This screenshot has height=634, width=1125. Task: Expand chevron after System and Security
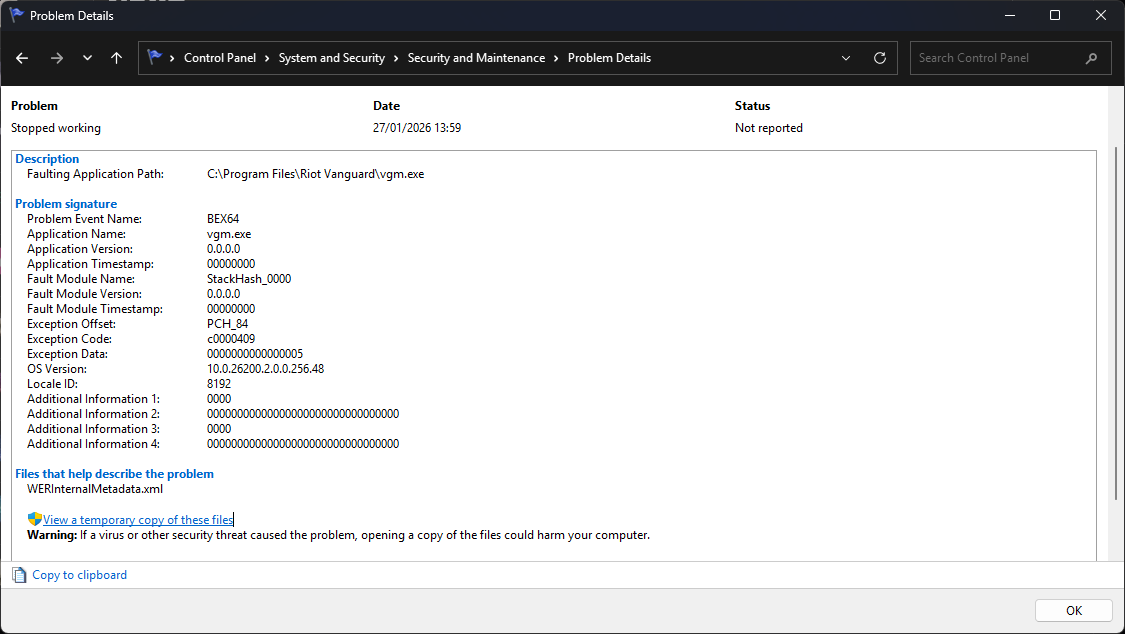pyautogui.click(x=396, y=58)
